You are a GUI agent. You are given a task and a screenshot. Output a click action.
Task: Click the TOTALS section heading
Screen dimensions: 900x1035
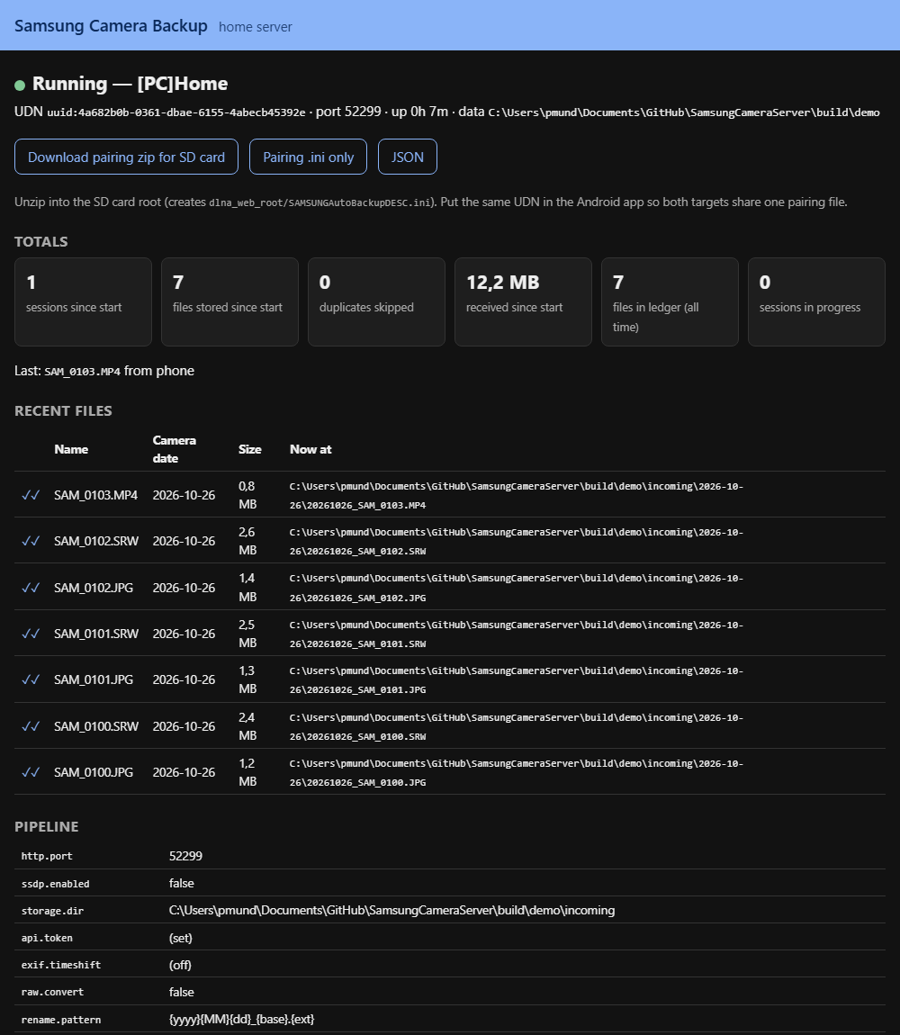(41, 242)
